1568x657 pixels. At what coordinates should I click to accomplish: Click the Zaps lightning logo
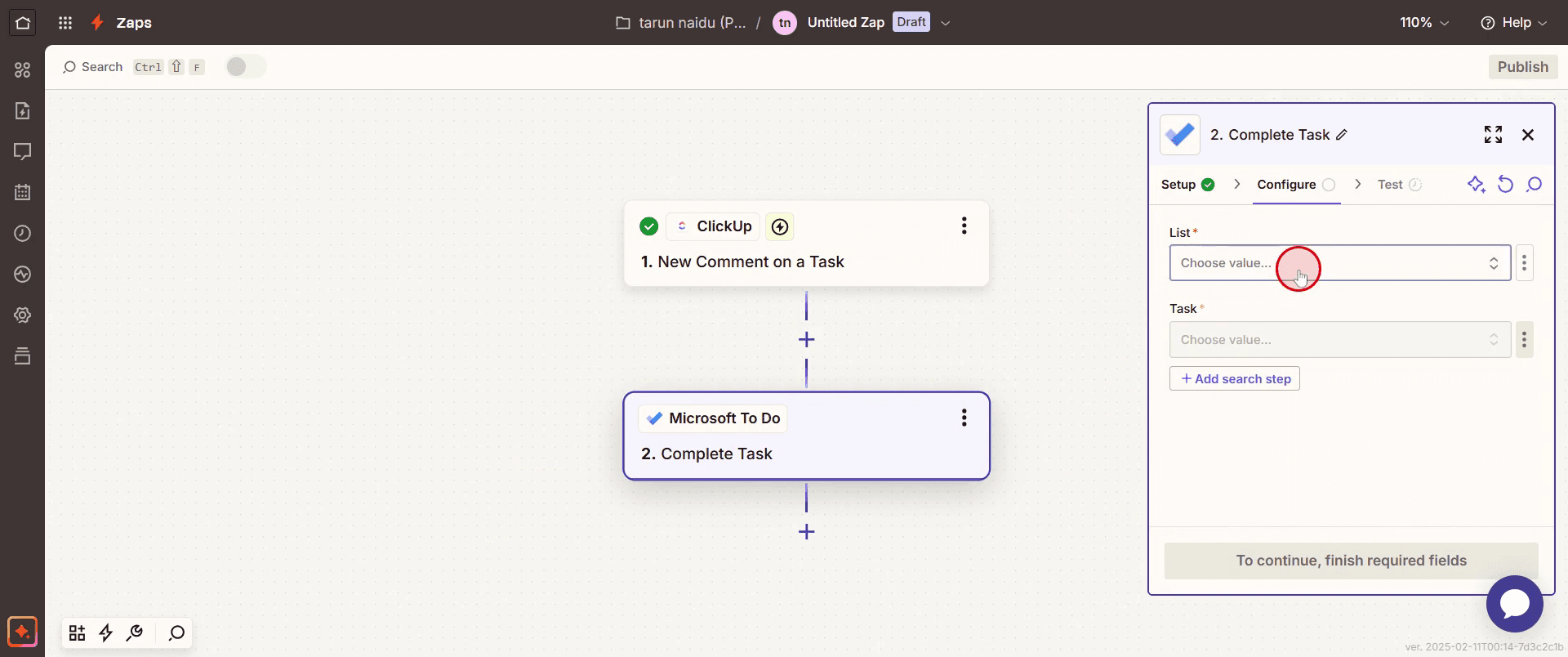point(97,23)
